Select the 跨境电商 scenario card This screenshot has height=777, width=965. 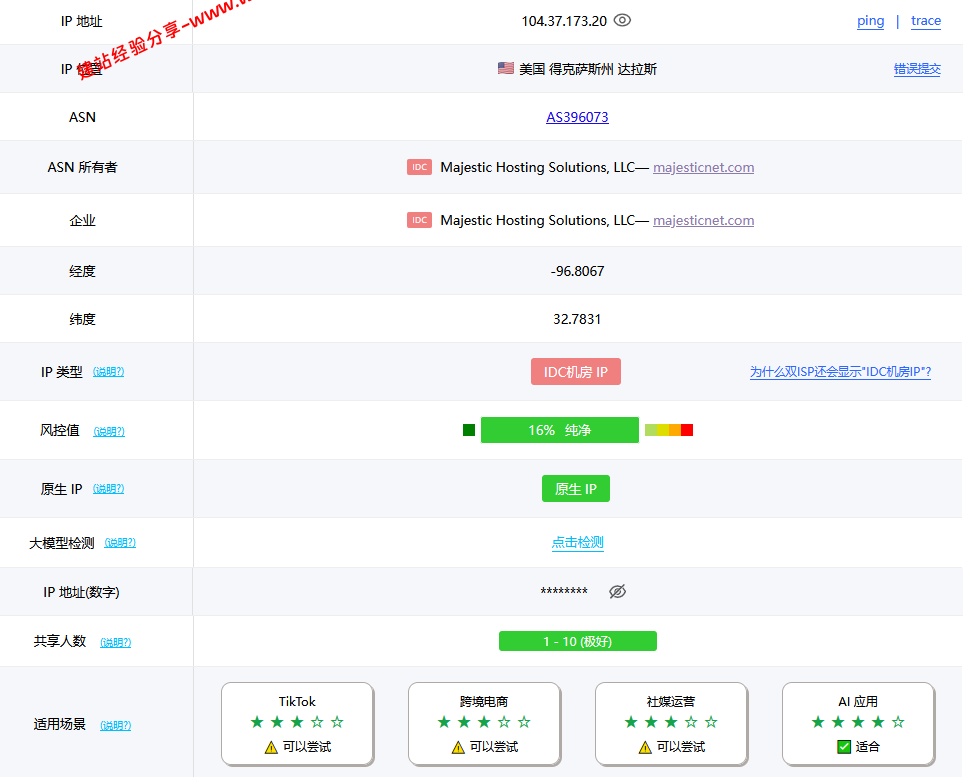484,723
